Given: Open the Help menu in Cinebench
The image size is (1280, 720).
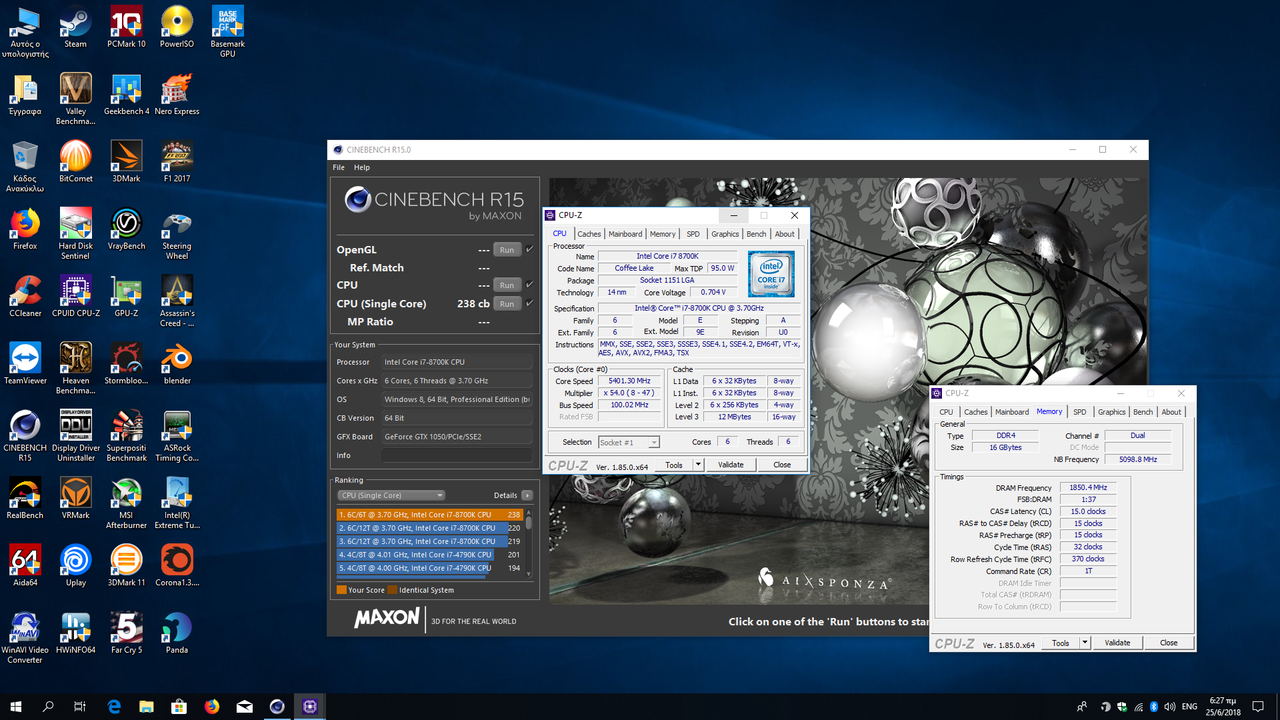Looking at the screenshot, I should click(x=362, y=167).
